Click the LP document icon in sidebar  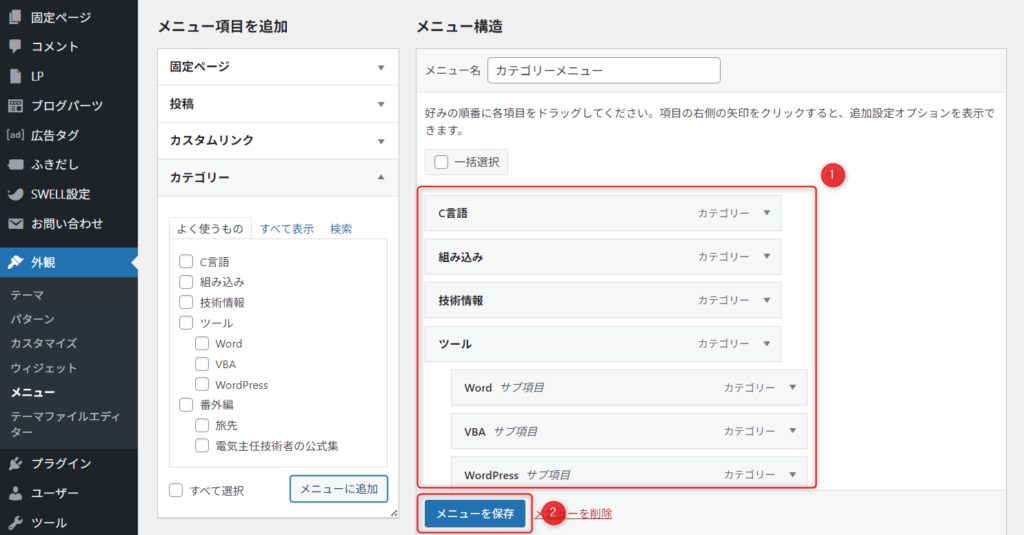(x=15, y=76)
